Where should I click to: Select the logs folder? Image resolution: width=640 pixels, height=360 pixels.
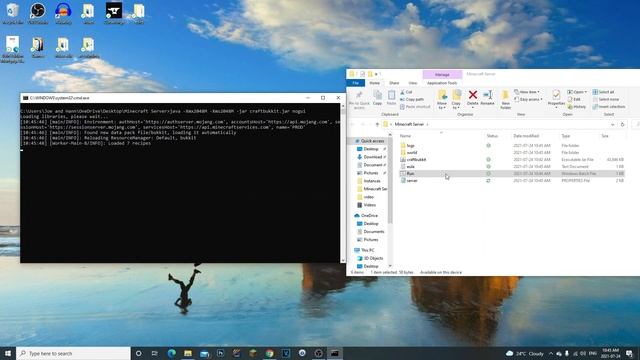point(411,145)
